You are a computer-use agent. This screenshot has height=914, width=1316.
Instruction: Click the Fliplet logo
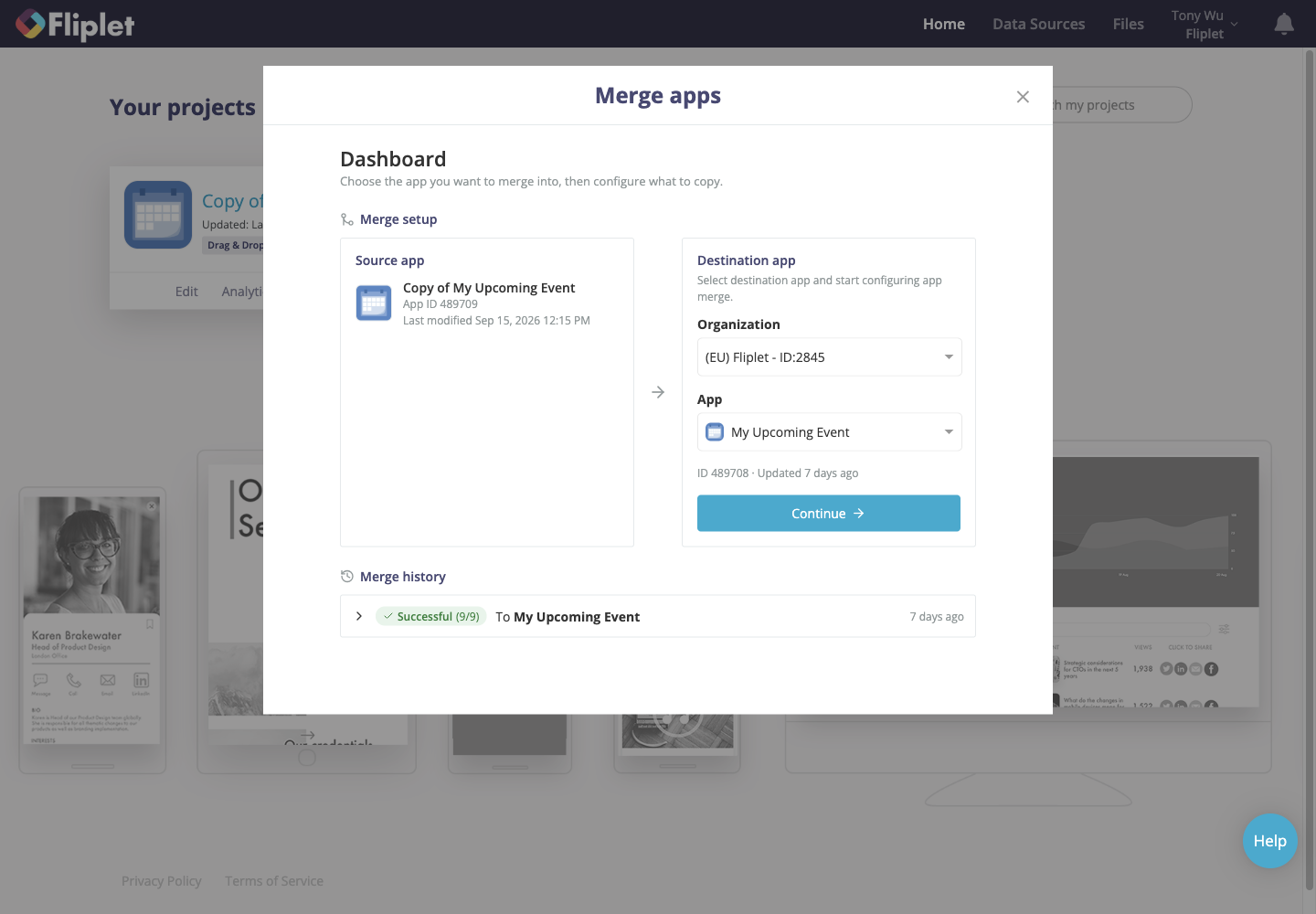pyautogui.click(x=75, y=25)
